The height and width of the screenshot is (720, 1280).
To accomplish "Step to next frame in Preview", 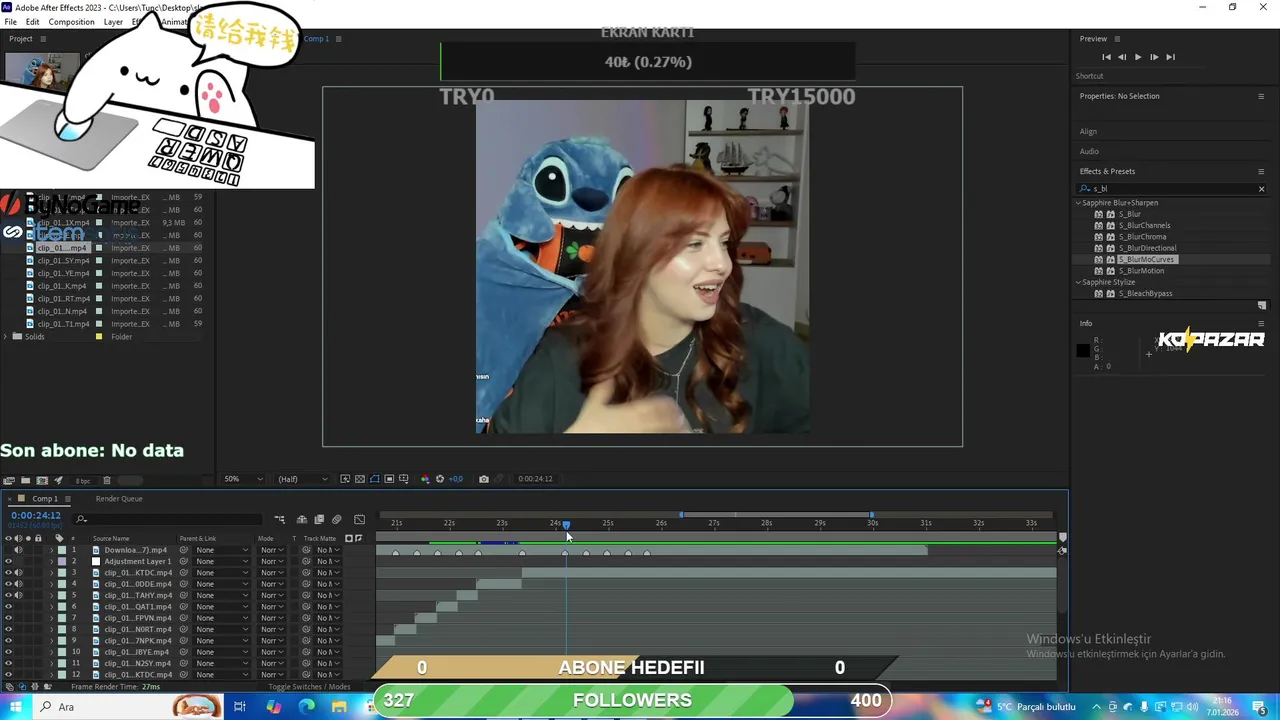I will click(1154, 57).
